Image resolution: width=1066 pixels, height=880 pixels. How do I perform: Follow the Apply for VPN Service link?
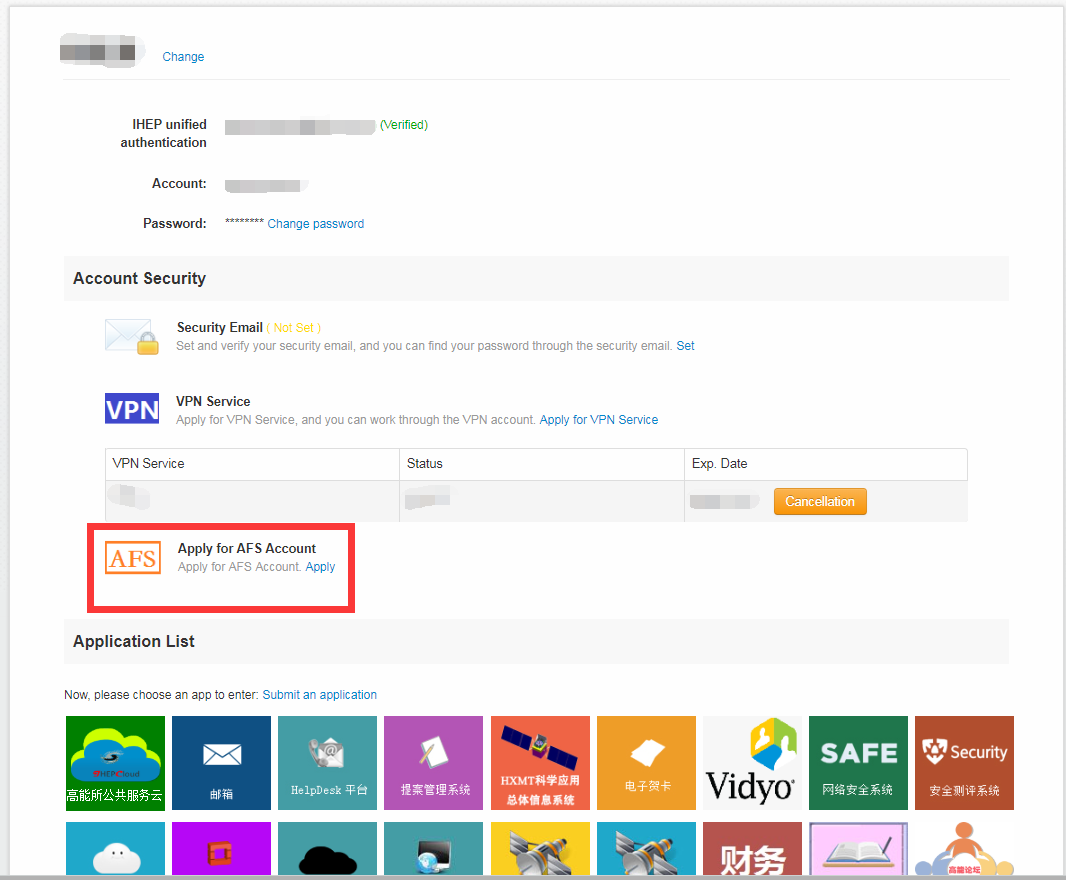pyautogui.click(x=599, y=420)
